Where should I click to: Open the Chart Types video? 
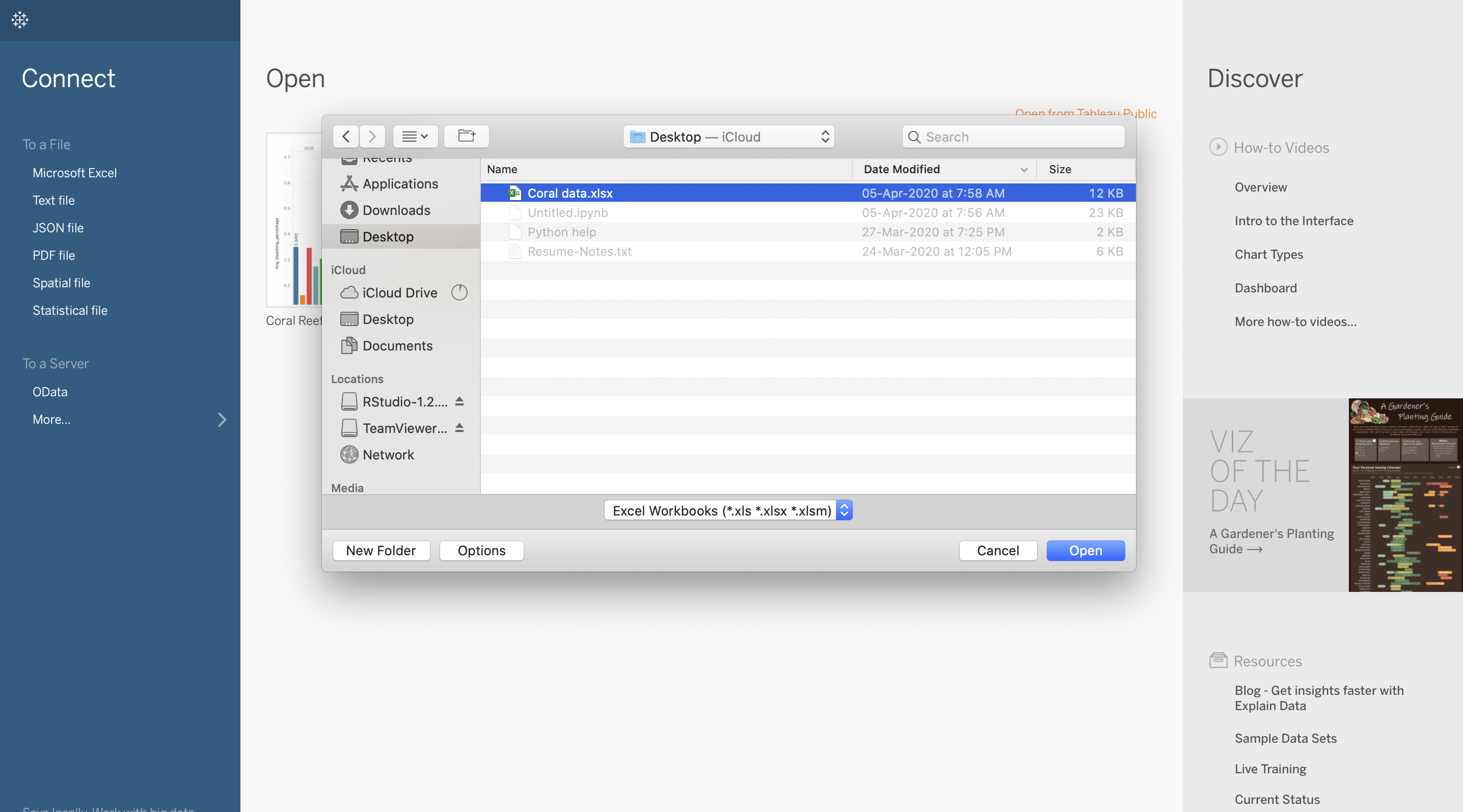point(1269,254)
